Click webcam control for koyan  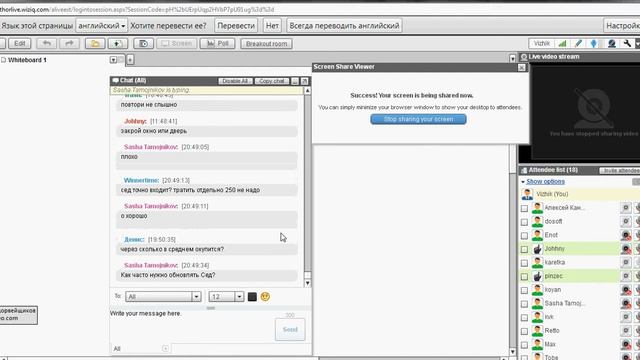[x=625, y=290]
